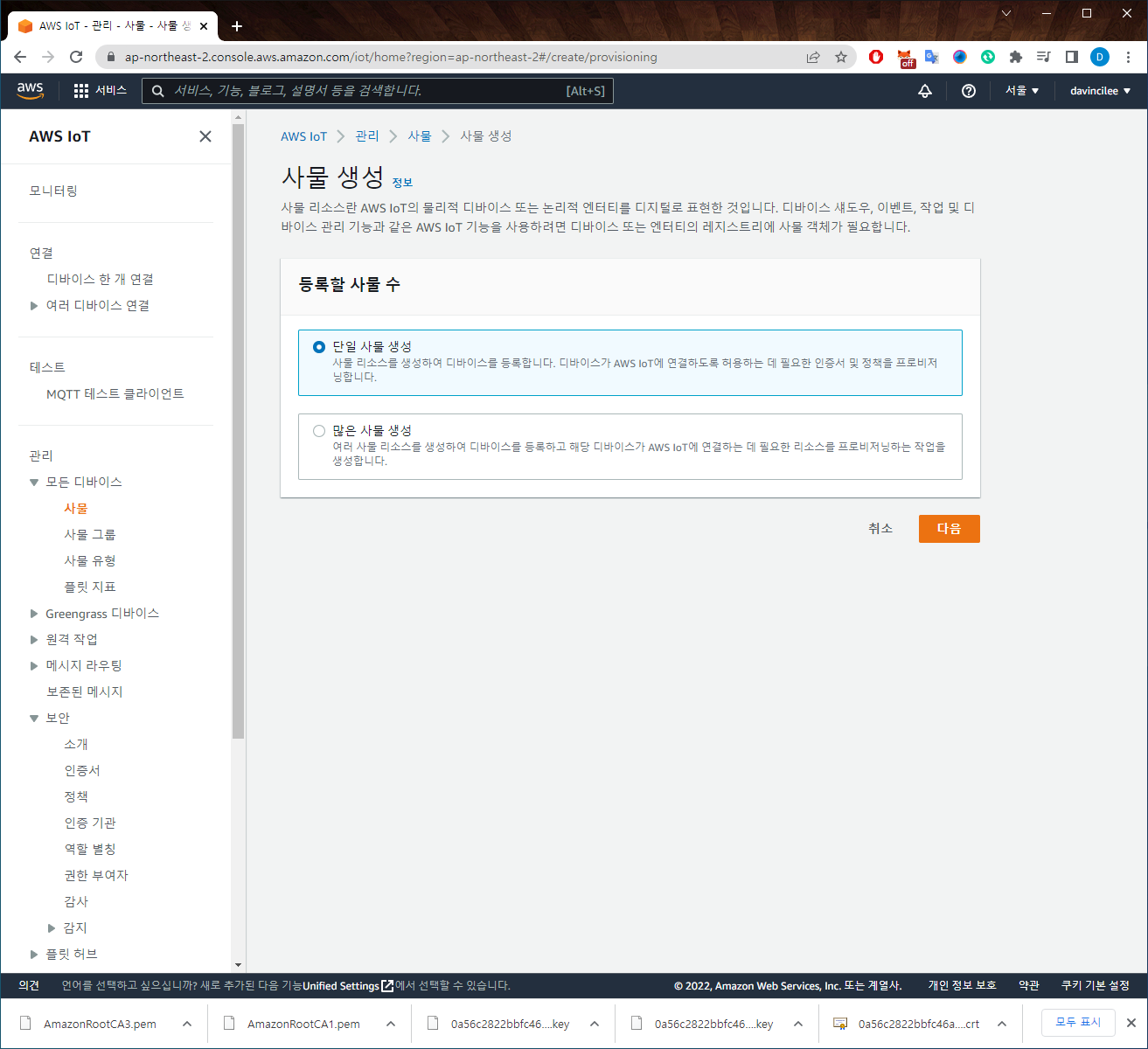Click the 쿠키 기본 설정 footer link
The width and height of the screenshot is (1148, 1049).
[x=1096, y=985]
